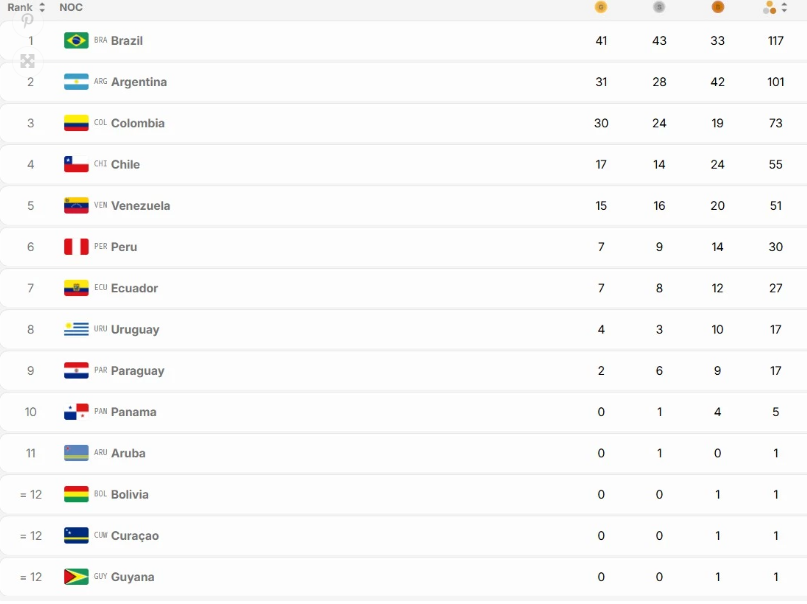Viewport: 807px width, 604px height.
Task: Click the total medals column icon
Action: click(769, 7)
